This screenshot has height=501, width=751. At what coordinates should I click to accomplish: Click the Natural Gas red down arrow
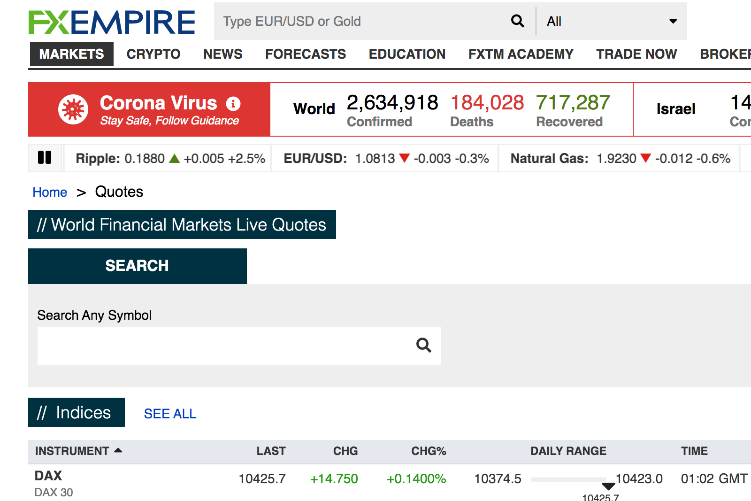[646, 158]
